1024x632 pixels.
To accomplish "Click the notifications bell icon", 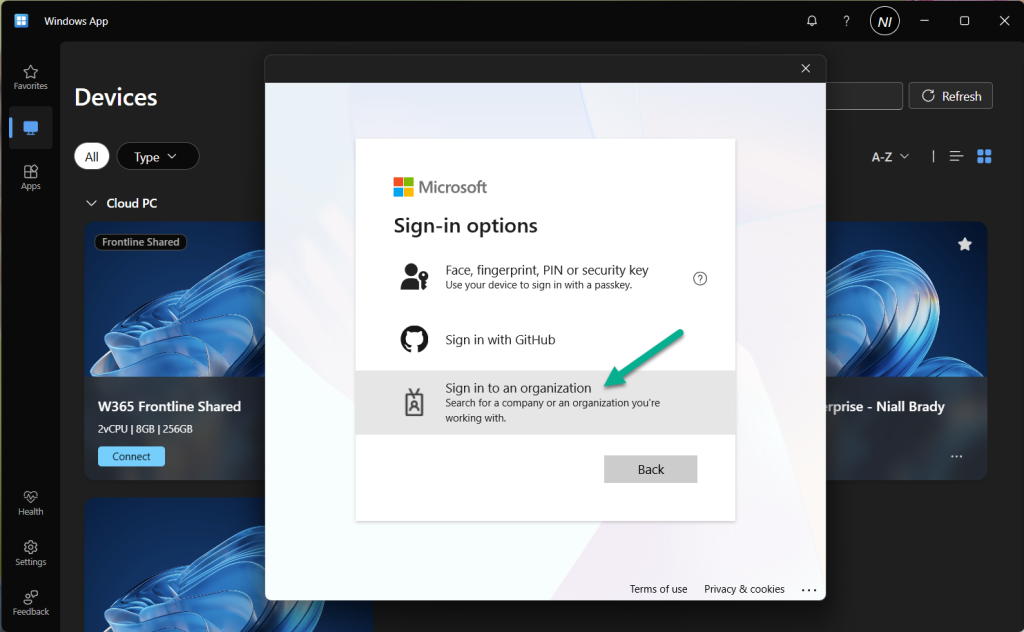I will pos(812,21).
